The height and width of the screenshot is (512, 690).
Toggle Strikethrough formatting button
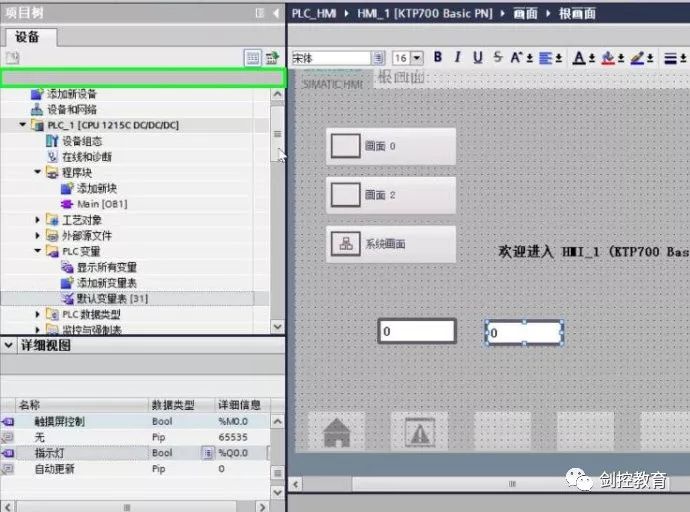(498, 57)
